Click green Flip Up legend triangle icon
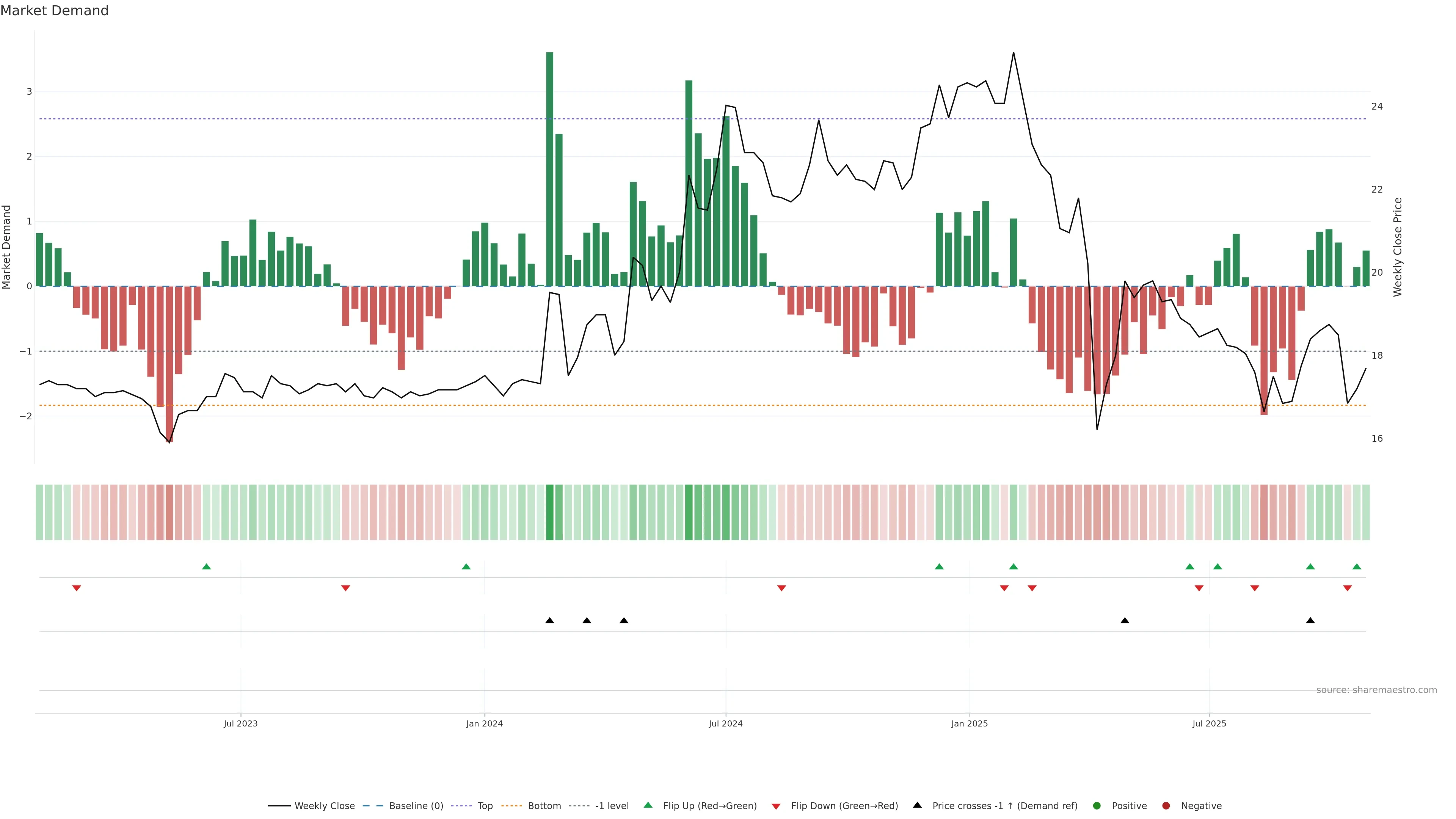Image resolution: width=1456 pixels, height=819 pixels. tap(648, 805)
